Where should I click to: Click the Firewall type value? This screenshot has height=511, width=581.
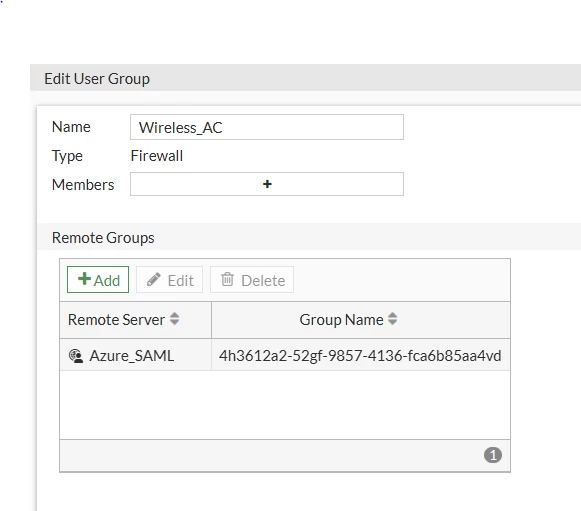coord(157,156)
